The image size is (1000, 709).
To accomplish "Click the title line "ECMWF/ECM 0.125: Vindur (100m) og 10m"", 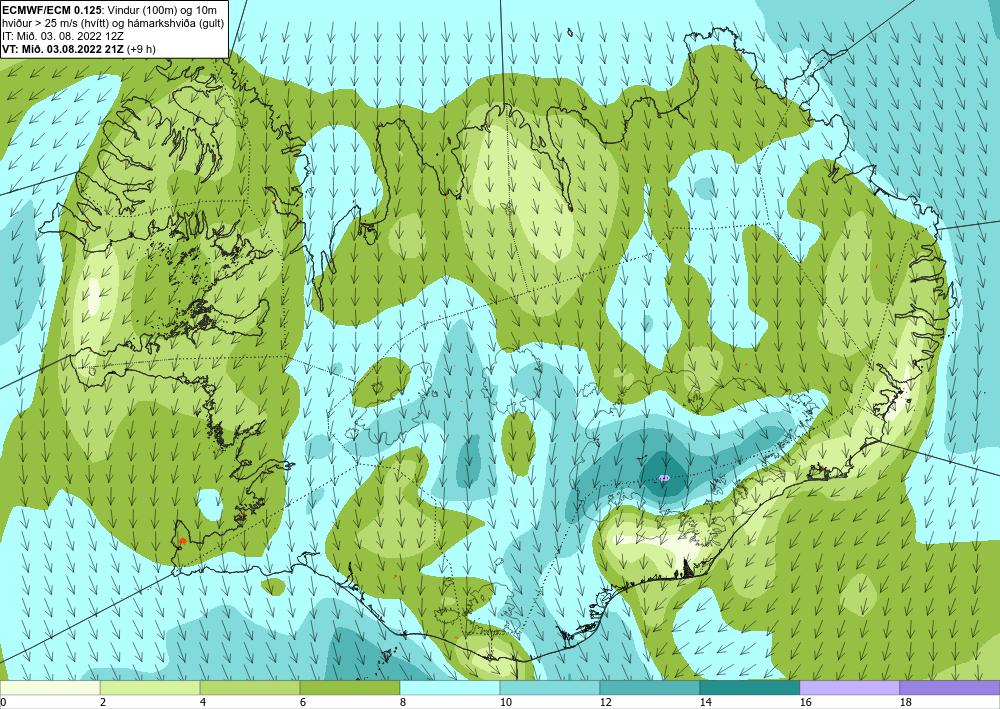I will (109, 10).
